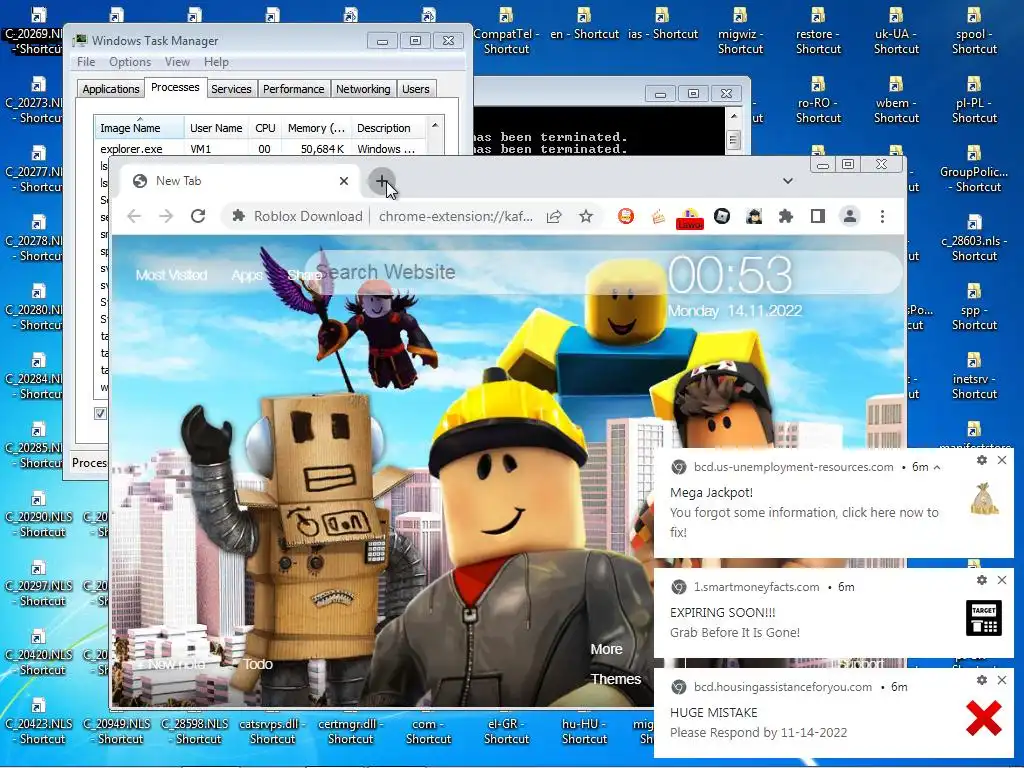The height and width of the screenshot is (768, 1024).
Task: Click the Todo link
Action: [x=258, y=664]
